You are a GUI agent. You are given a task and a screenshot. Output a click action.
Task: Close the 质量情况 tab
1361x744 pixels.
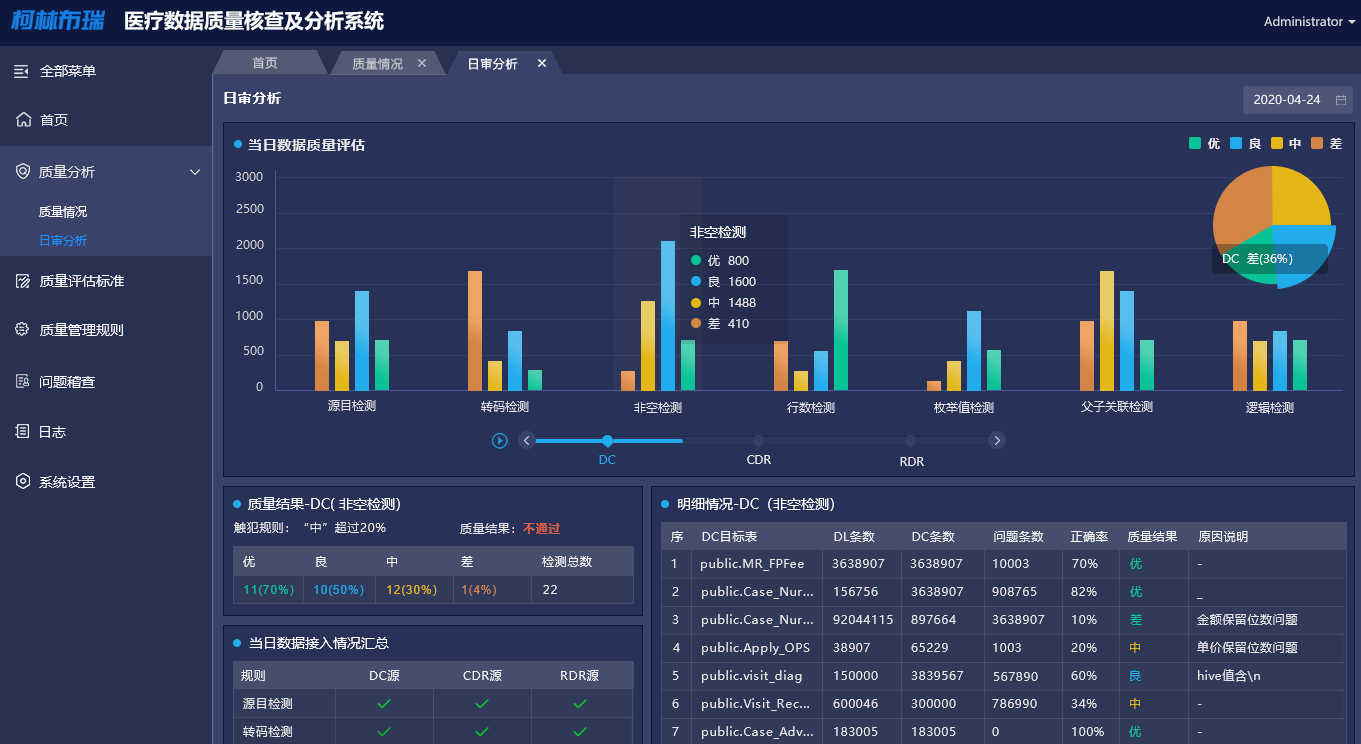[422, 63]
